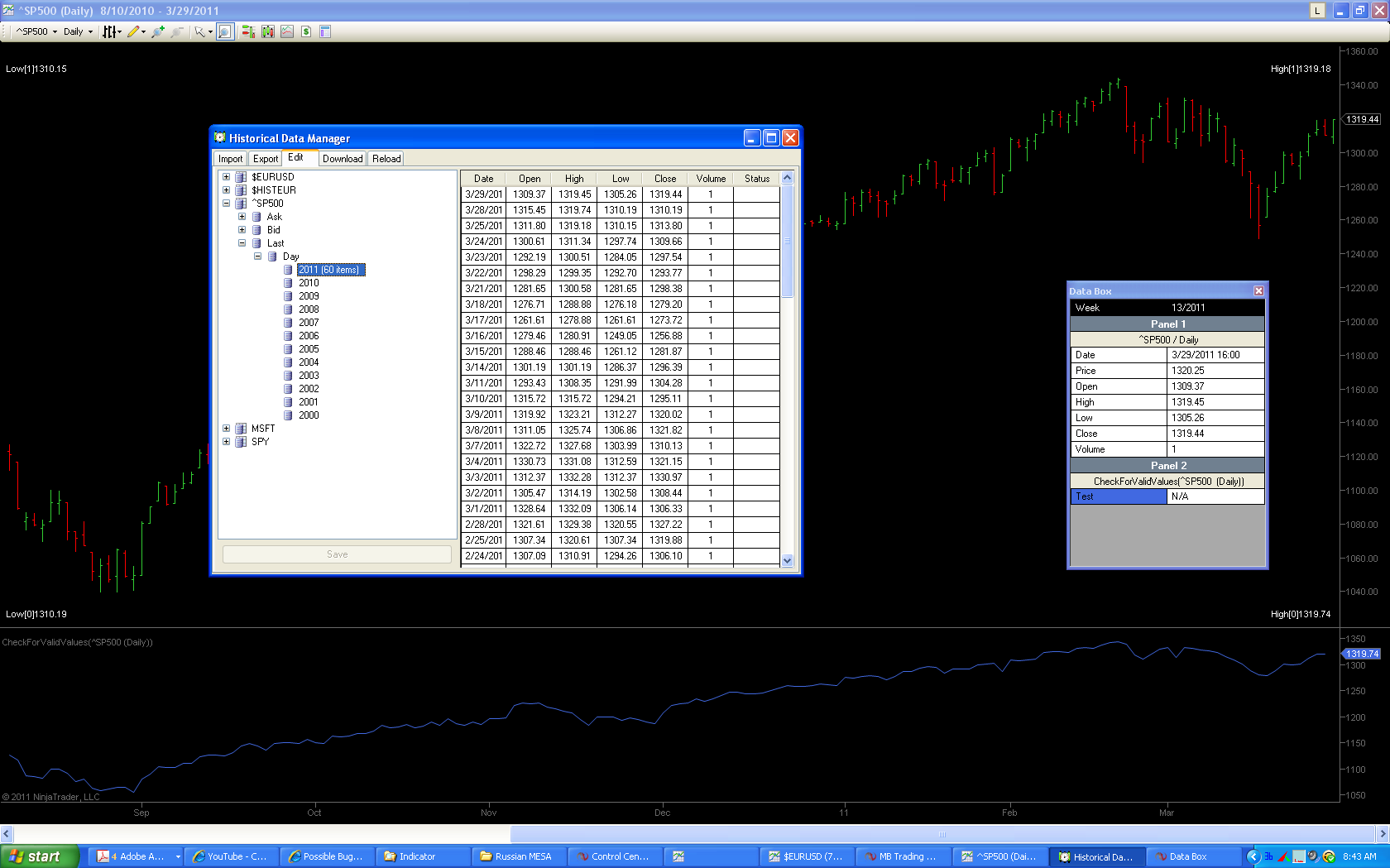Select year 2005 in the data tree

pos(309,349)
